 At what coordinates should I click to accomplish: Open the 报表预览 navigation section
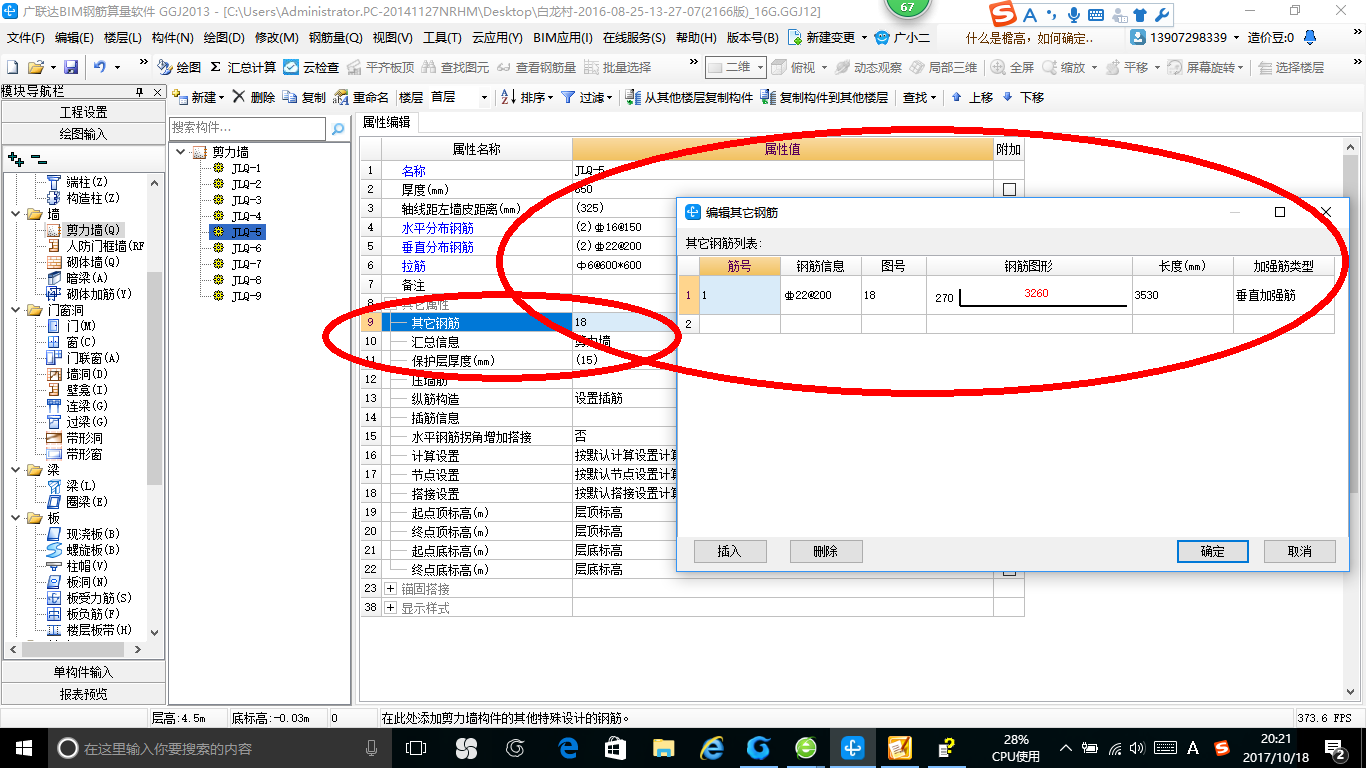coord(84,693)
